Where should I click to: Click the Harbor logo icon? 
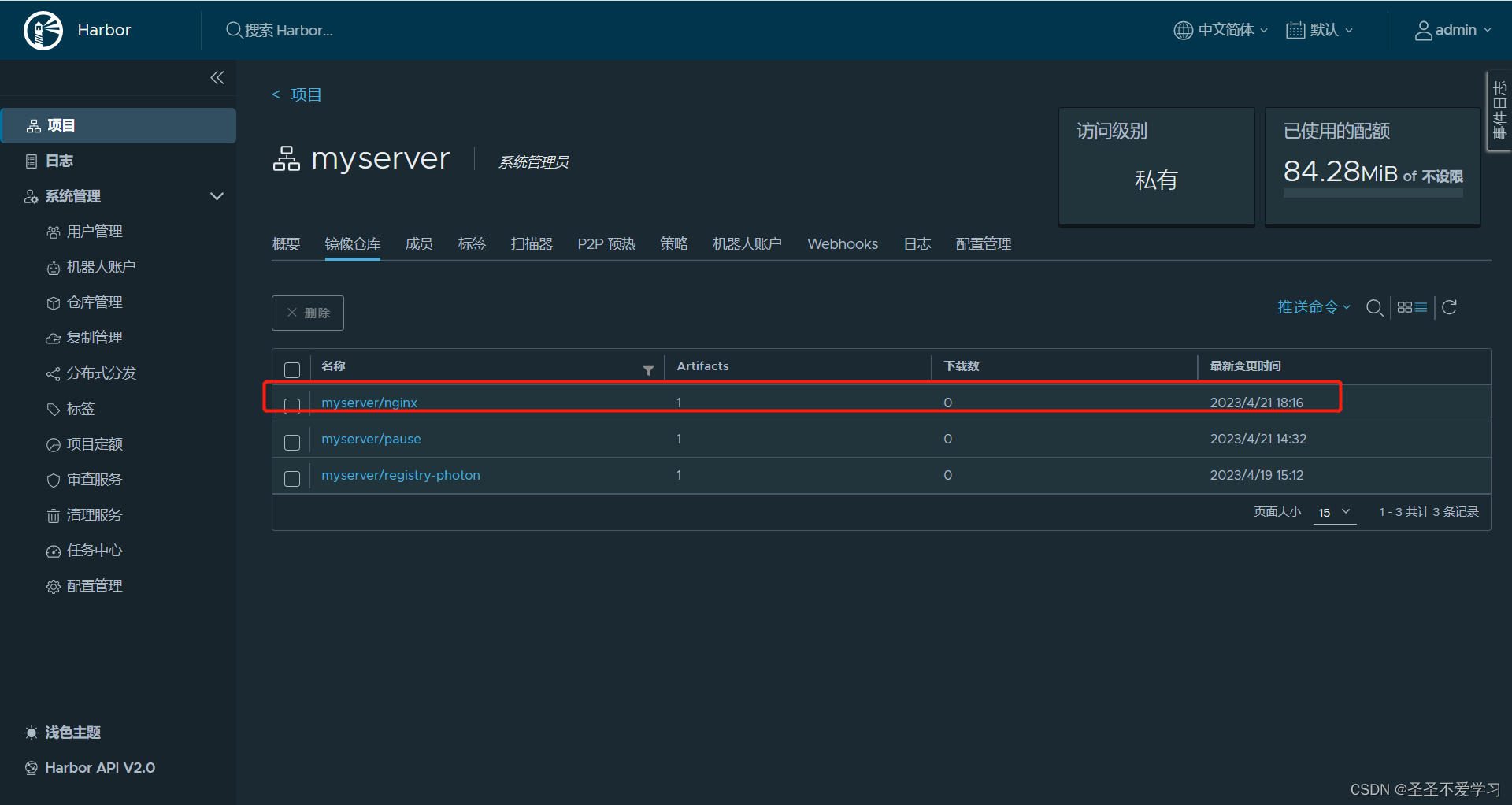[x=43, y=31]
